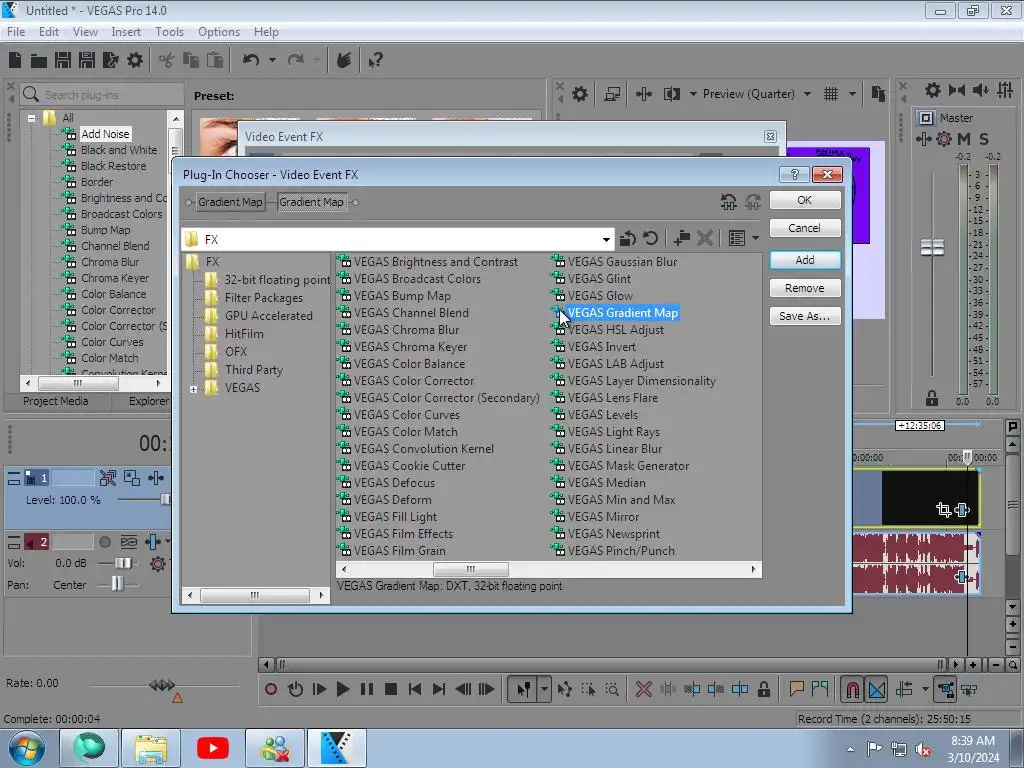Image resolution: width=1024 pixels, height=768 pixels.
Task: Adjust Master volume fader handle
Action: point(932,248)
